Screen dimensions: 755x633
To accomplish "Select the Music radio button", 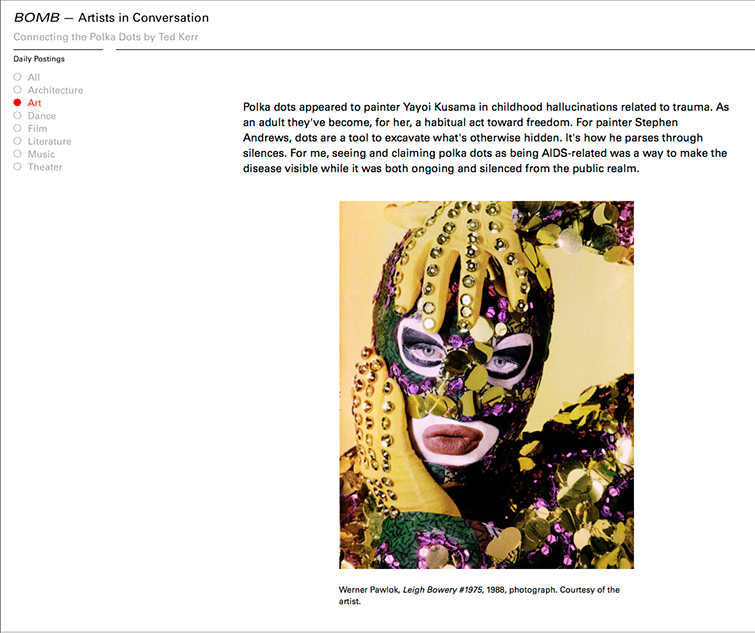I will click(x=17, y=154).
